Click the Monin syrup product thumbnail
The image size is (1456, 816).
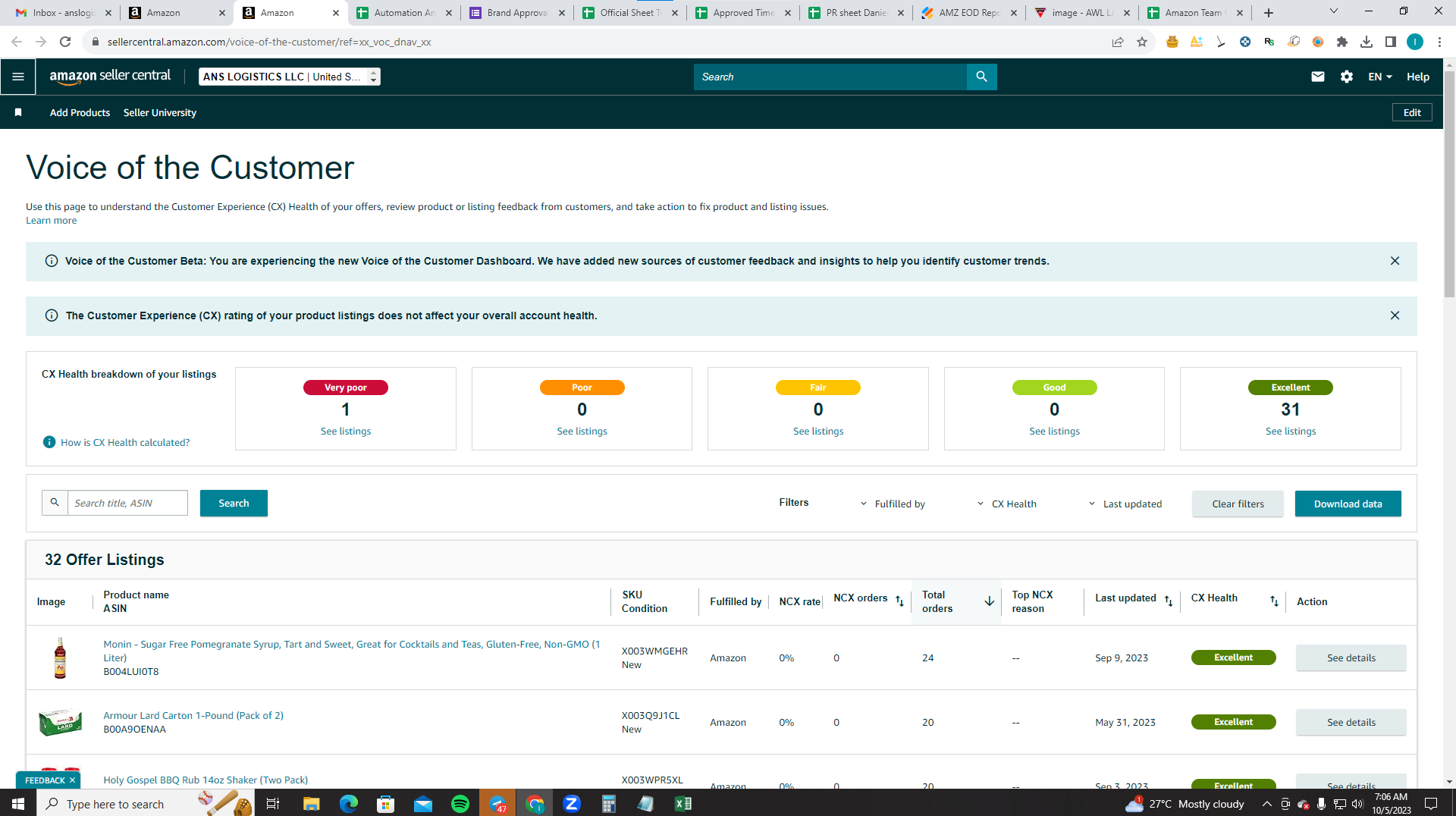point(60,658)
